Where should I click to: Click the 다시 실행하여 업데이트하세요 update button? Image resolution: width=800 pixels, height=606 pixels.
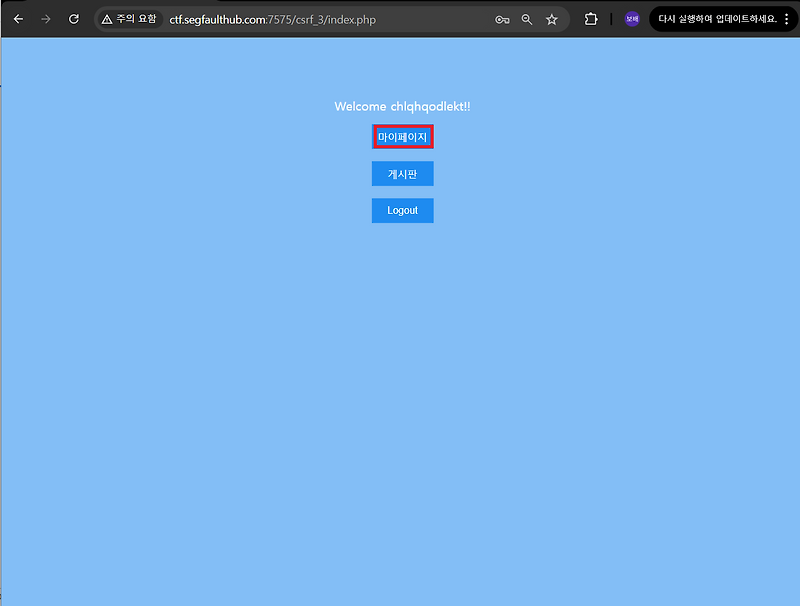pyautogui.click(x=714, y=18)
